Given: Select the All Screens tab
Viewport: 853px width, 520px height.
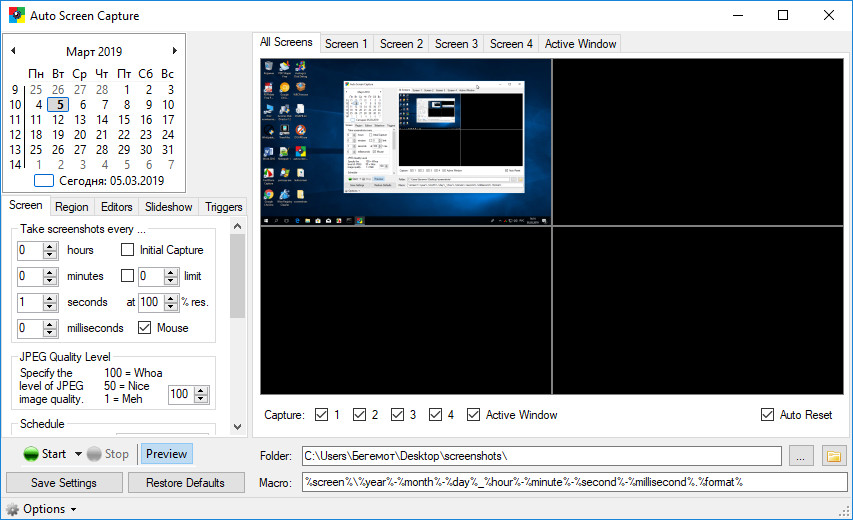Looking at the screenshot, I should 286,42.
